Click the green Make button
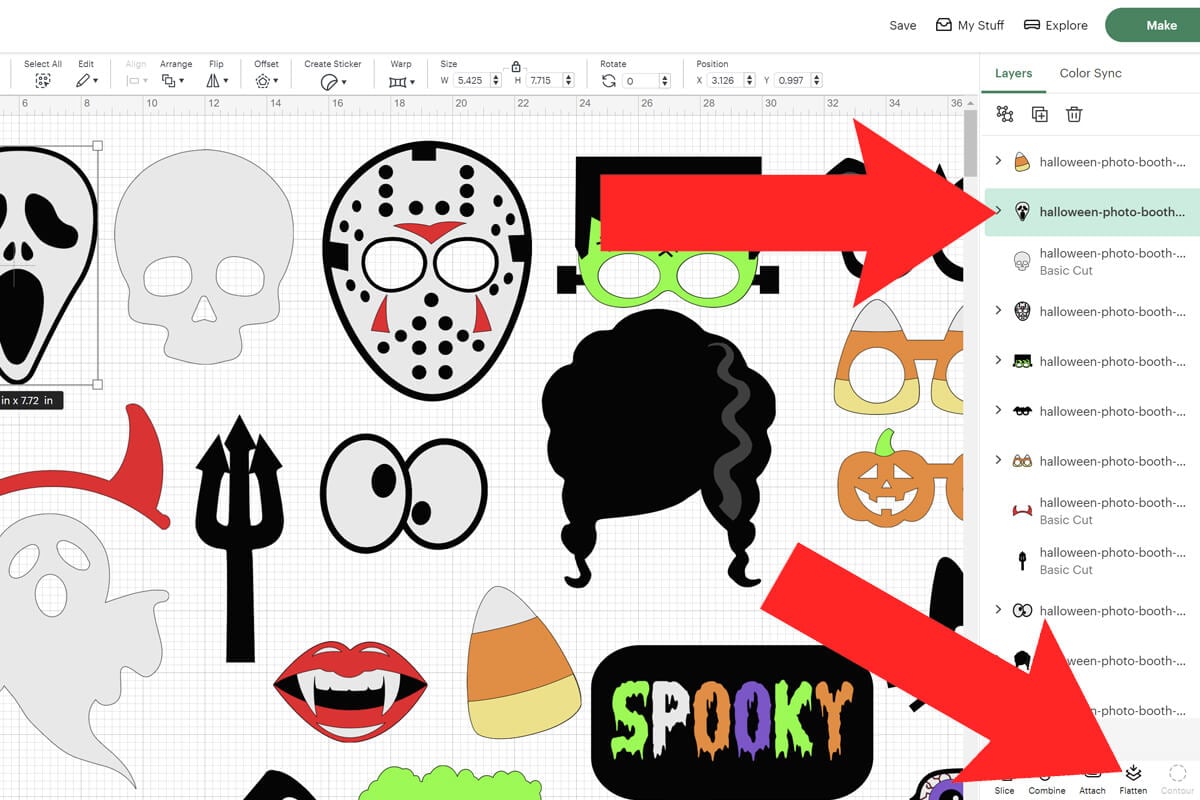Screen dimensions: 1200x800 tap(1160, 25)
